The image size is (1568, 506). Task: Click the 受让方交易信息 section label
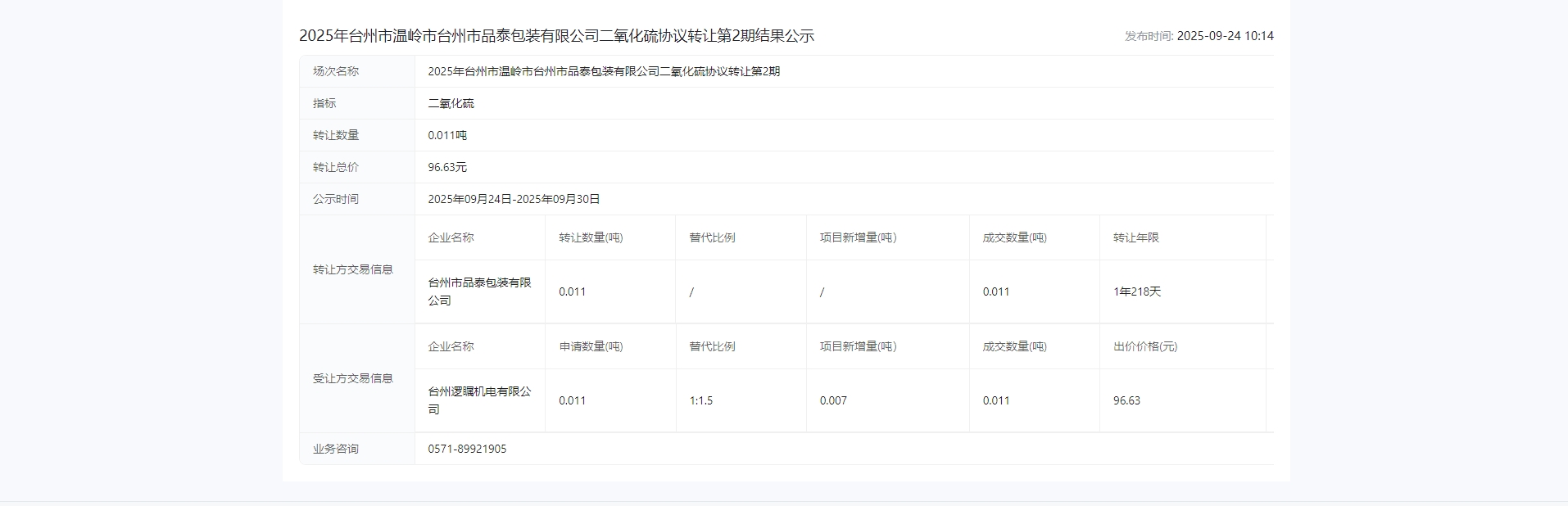pyautogui.click(x=353, y=378)
